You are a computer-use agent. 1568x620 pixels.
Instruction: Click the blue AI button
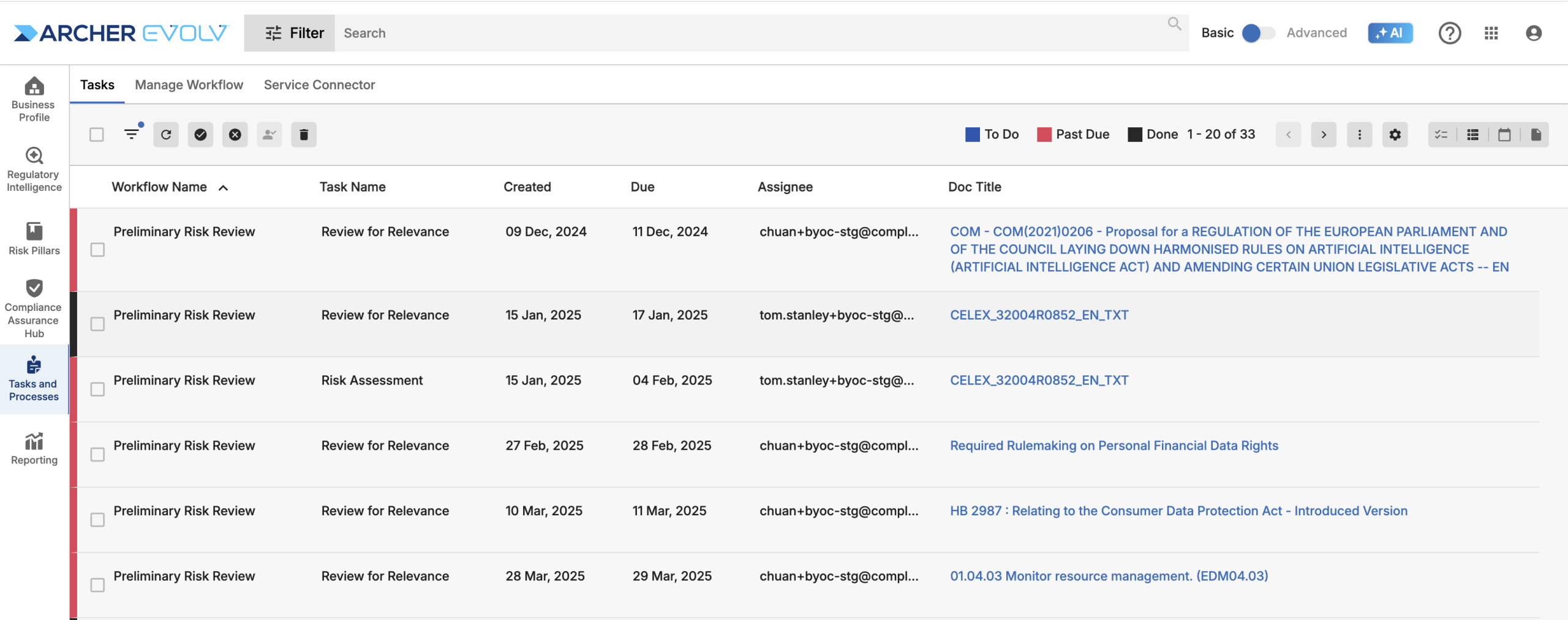click(x=1390, y=33)
